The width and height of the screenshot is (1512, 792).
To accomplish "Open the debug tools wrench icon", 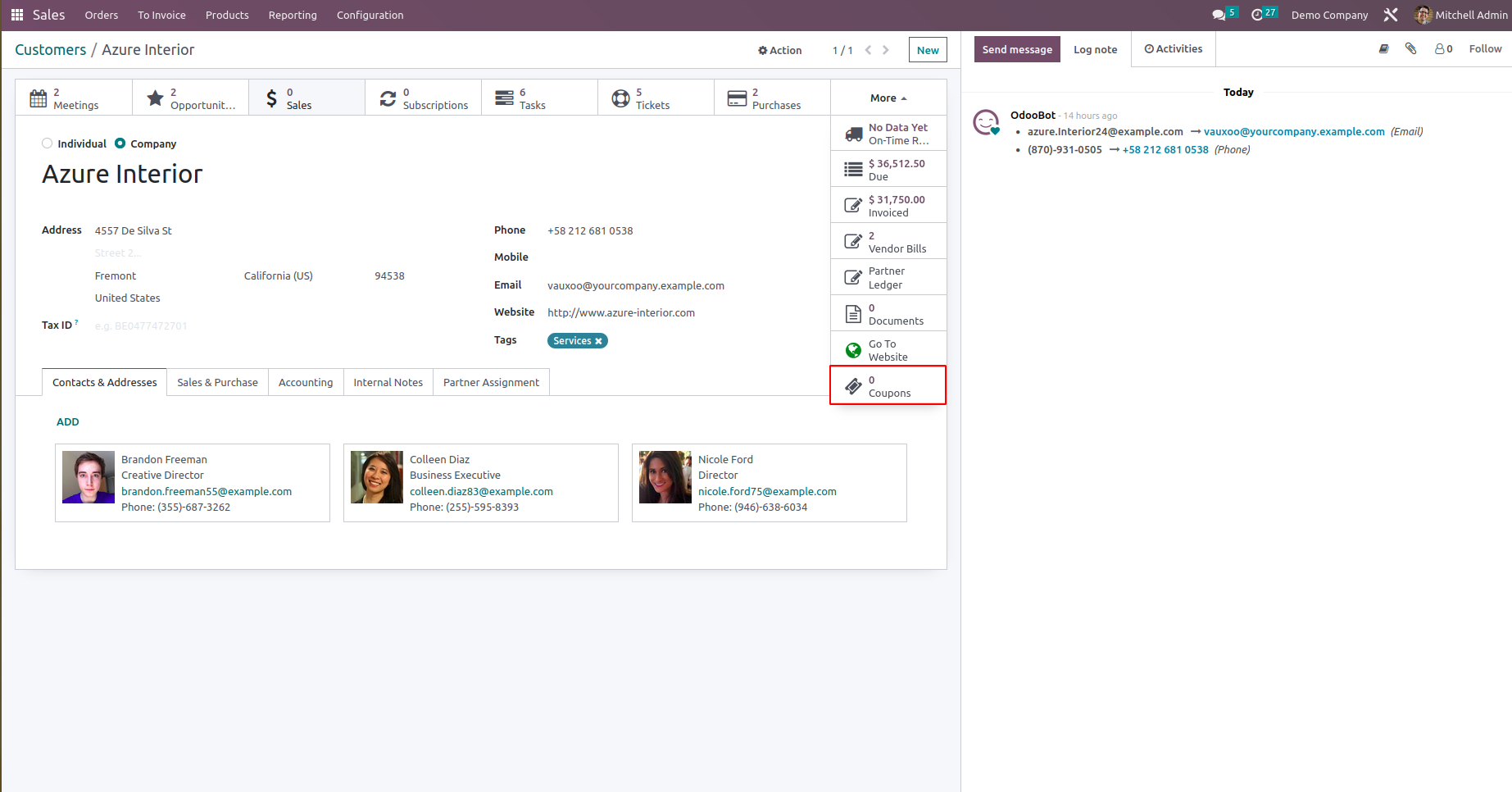I will [x=1391, y=15].
